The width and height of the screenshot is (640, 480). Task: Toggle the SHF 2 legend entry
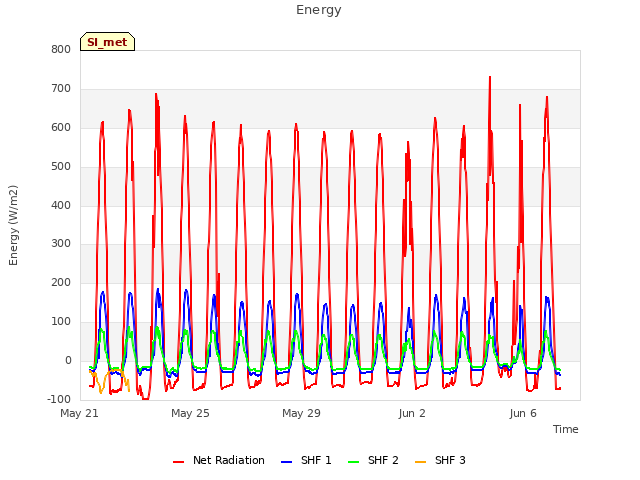(373, 460)
